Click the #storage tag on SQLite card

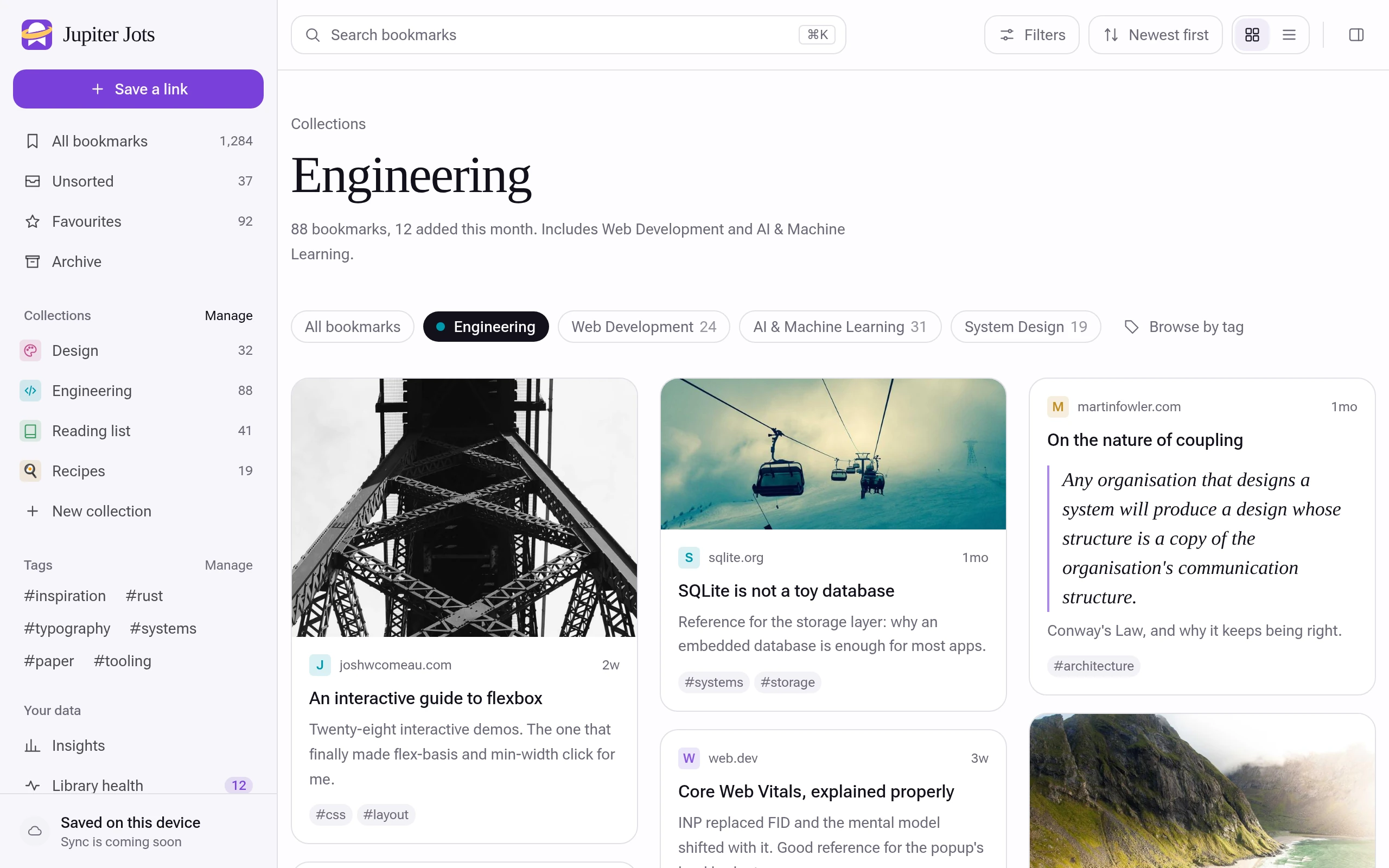(x=787, y=682)
